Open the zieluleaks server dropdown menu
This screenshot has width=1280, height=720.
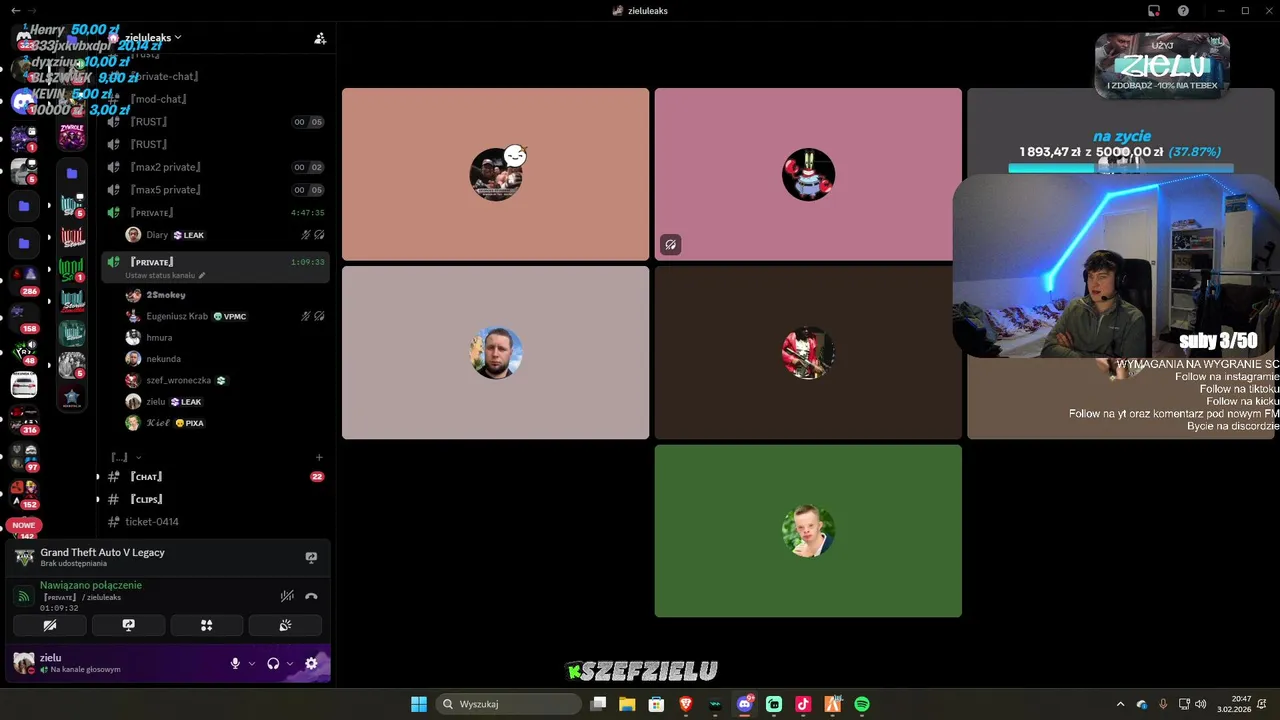[x=152, y=37]
